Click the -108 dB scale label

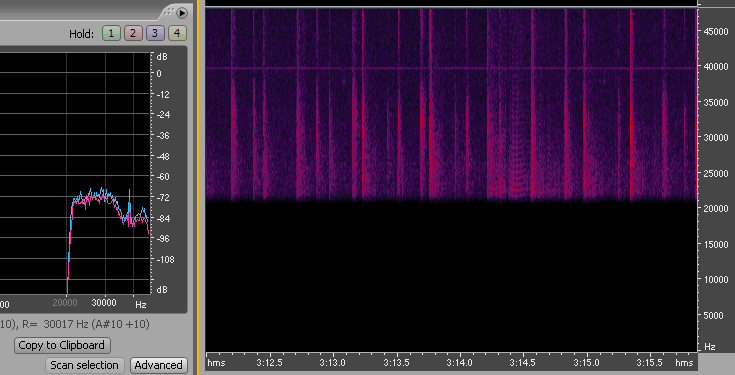[165, 259]
